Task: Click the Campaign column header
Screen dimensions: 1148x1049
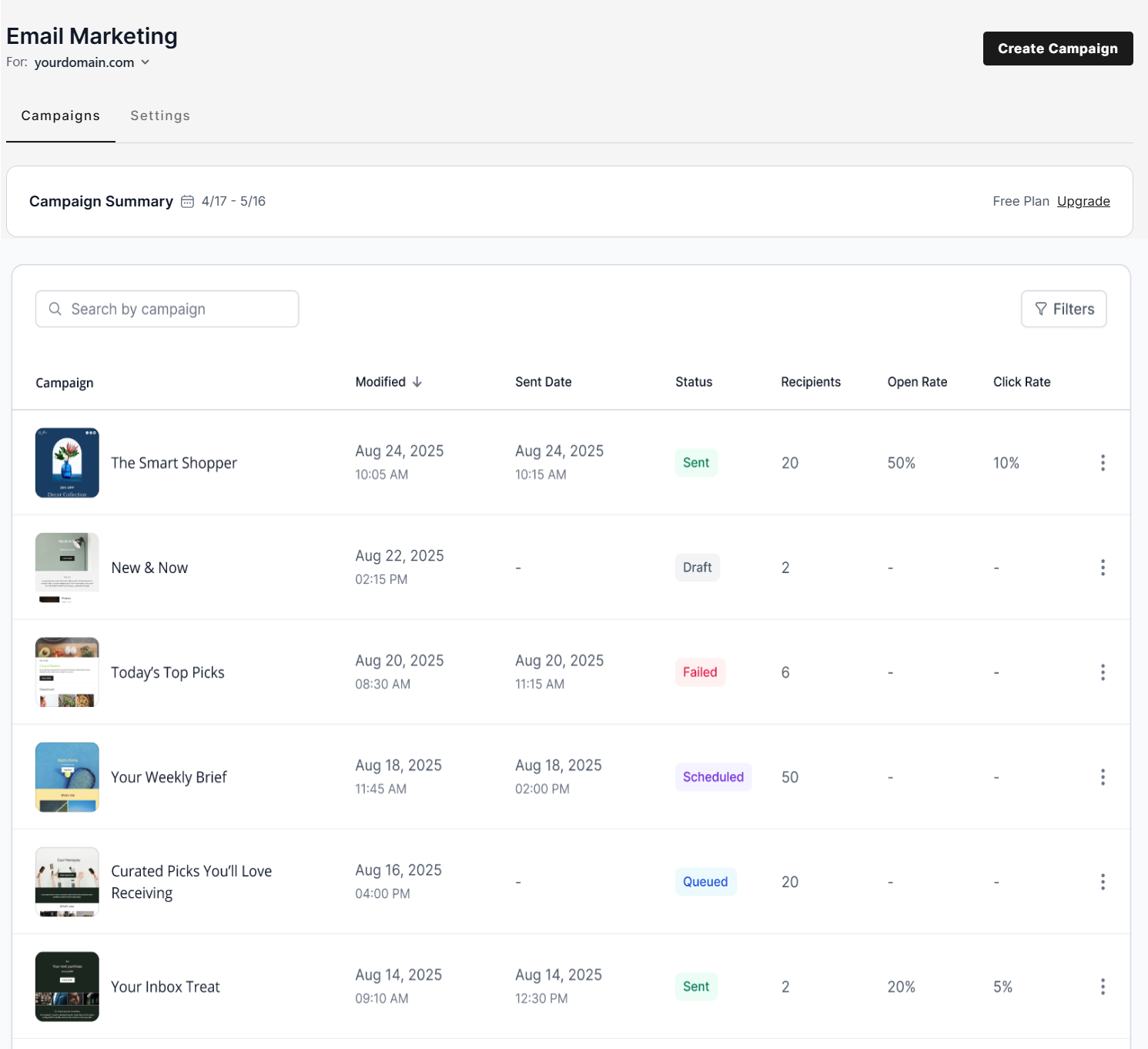Action: [65, 383]
